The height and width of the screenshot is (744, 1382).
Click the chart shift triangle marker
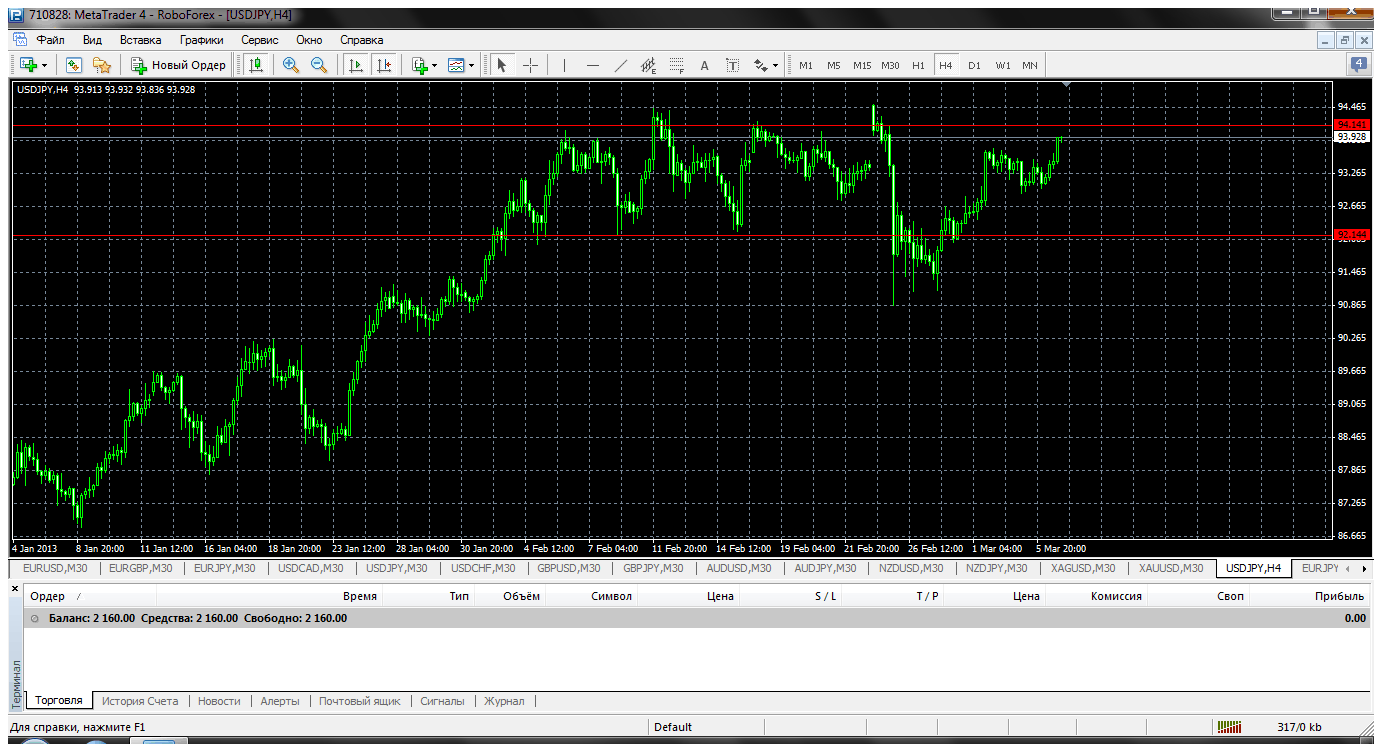coord(1067,85)
